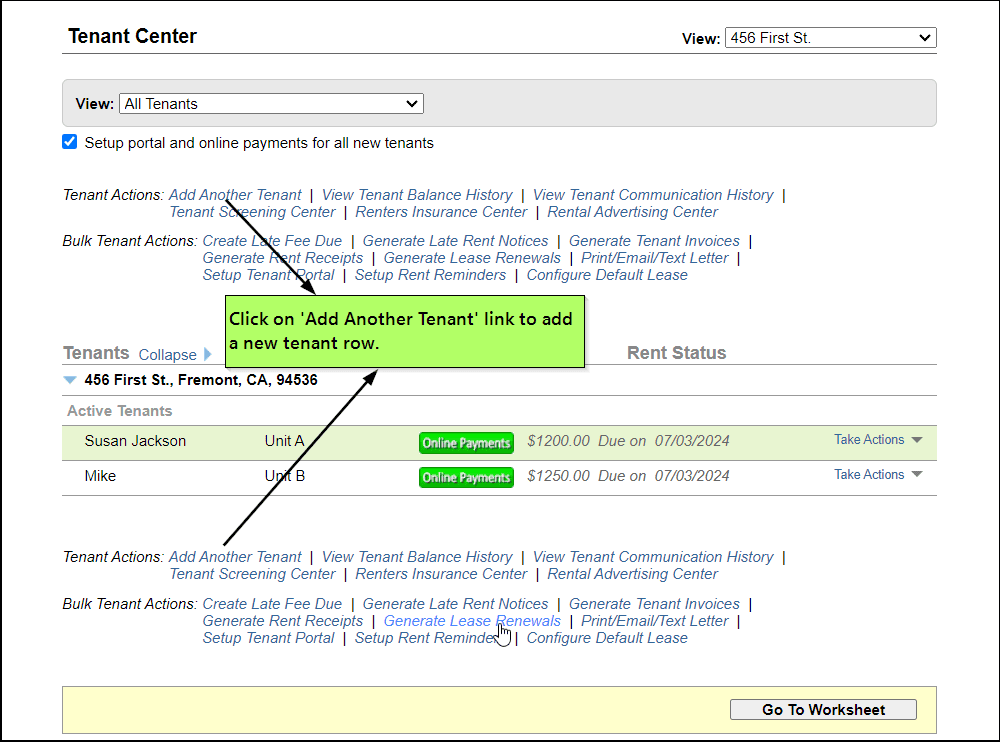Open the property View dropdown showing 456 First St.
The width and height of the screenshot is (1000, 746).
pos(830,38)
